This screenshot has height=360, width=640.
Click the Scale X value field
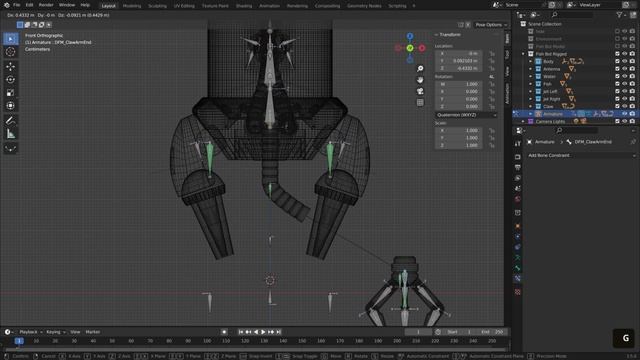click(459, 131)
